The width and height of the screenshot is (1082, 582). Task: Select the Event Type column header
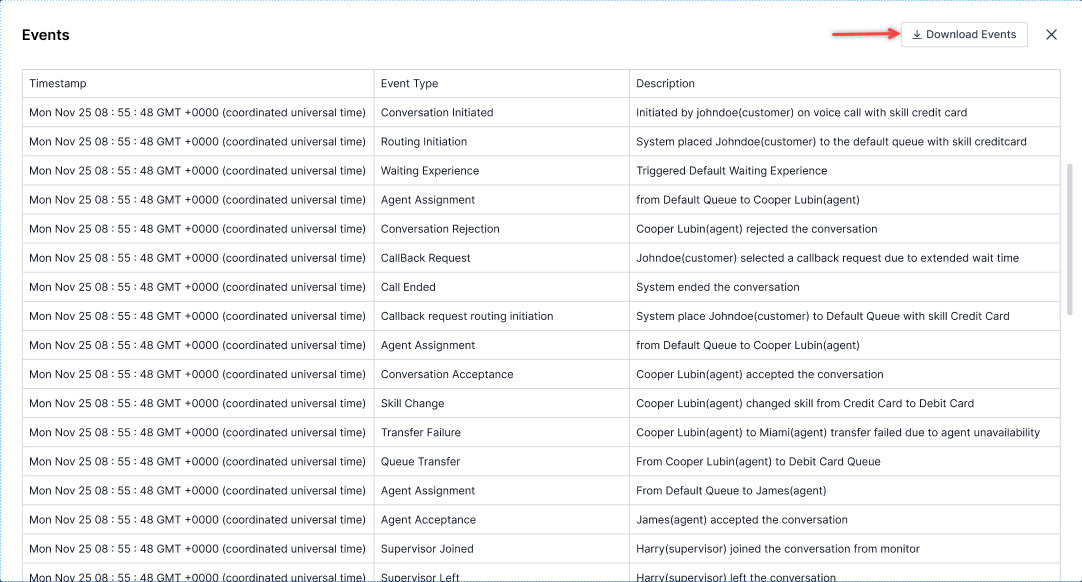[x=409, y=84]
